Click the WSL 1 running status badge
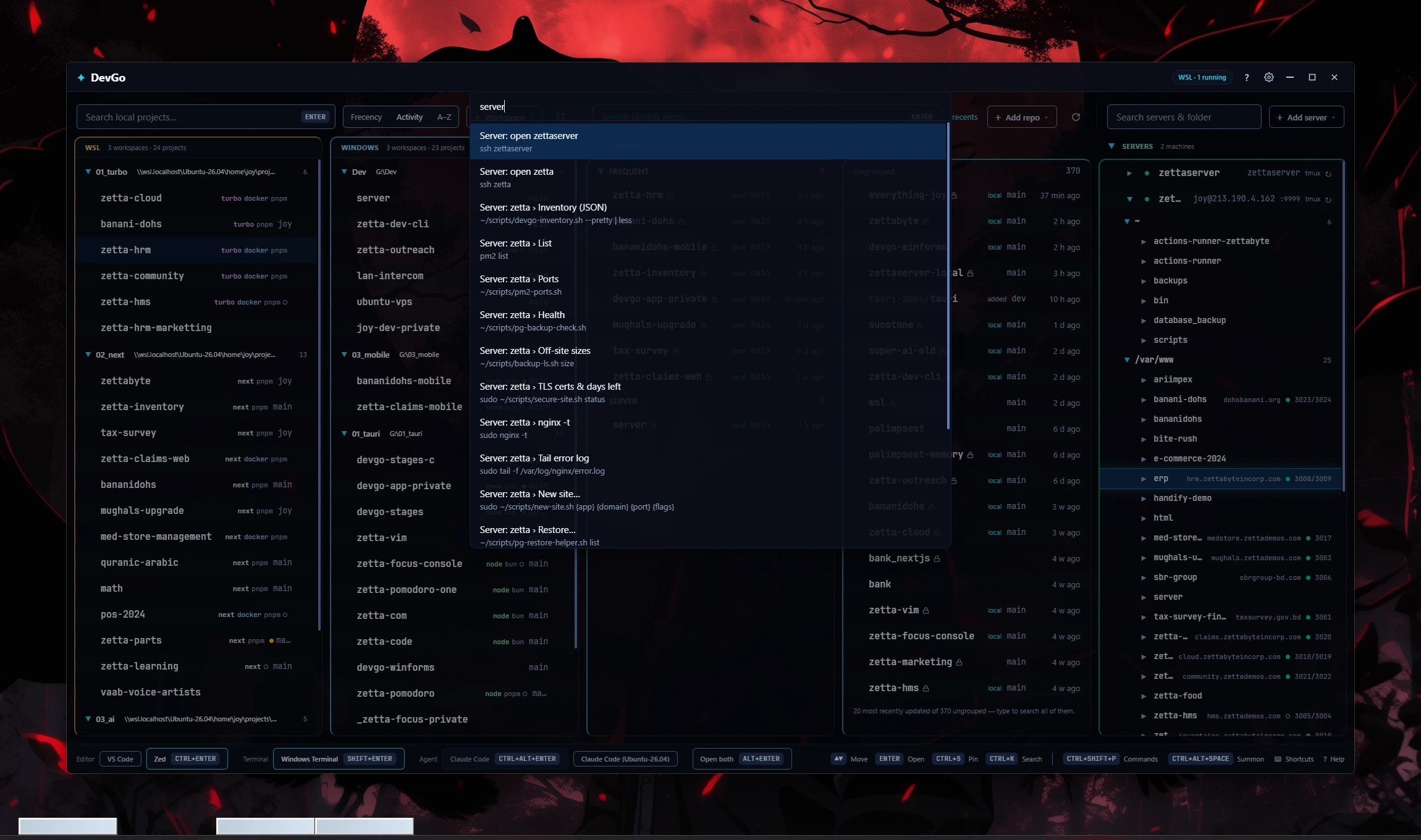 [x=1202, y=77]
